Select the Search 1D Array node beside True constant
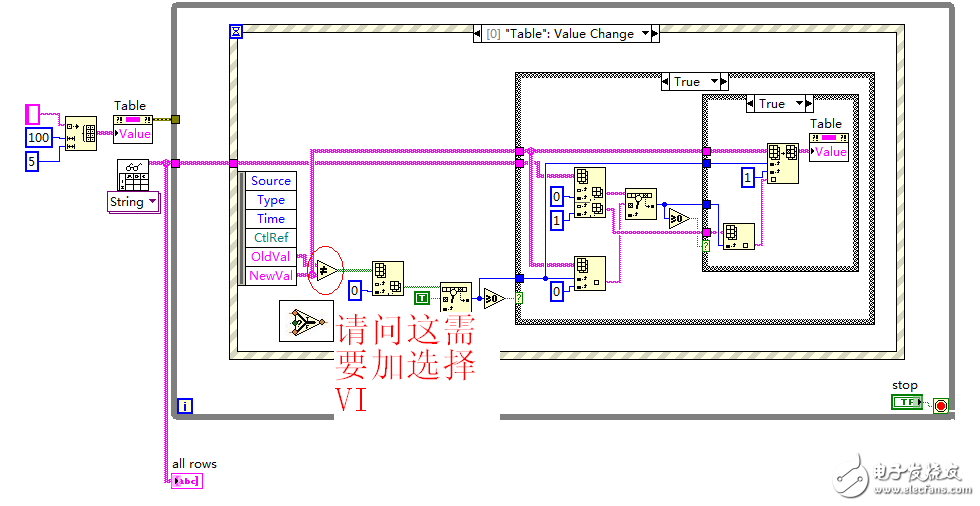The height and width of the screenshot is (506, 980). click(x=456, y=297)
